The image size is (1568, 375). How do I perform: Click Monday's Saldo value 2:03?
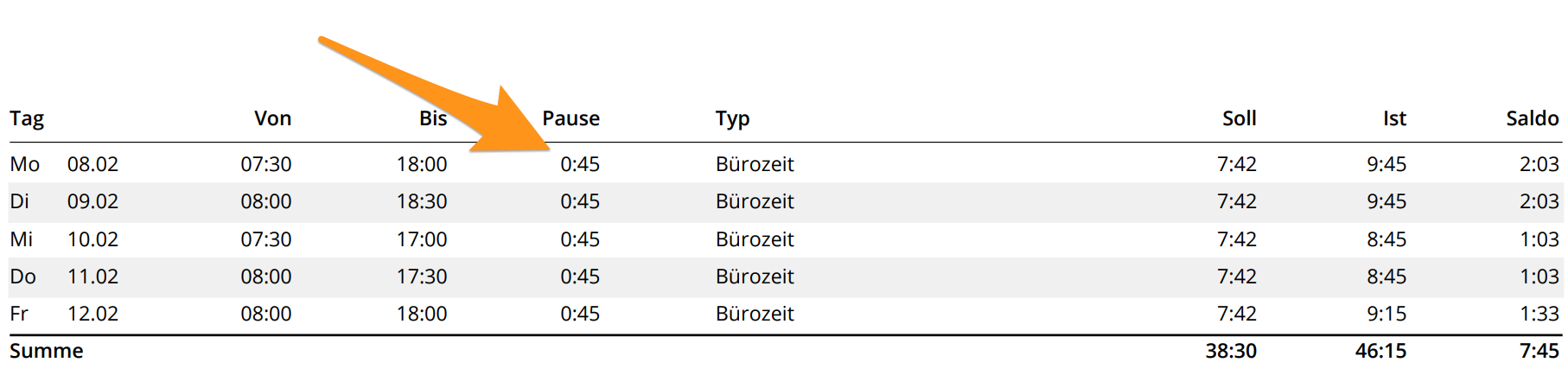pos(1539,164)
